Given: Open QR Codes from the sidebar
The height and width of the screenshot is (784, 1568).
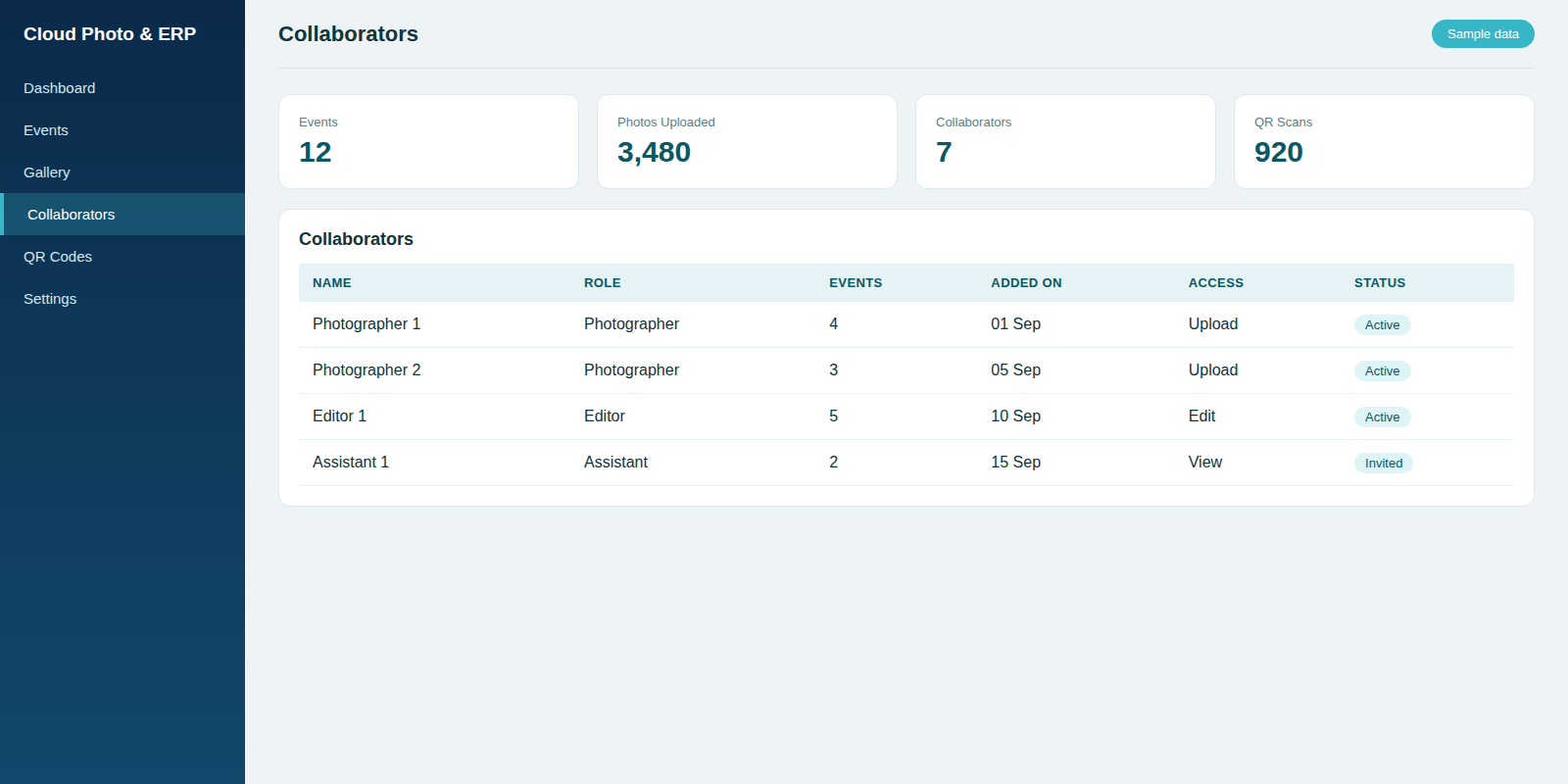Looking at the screenshot, I should [122, 257].
